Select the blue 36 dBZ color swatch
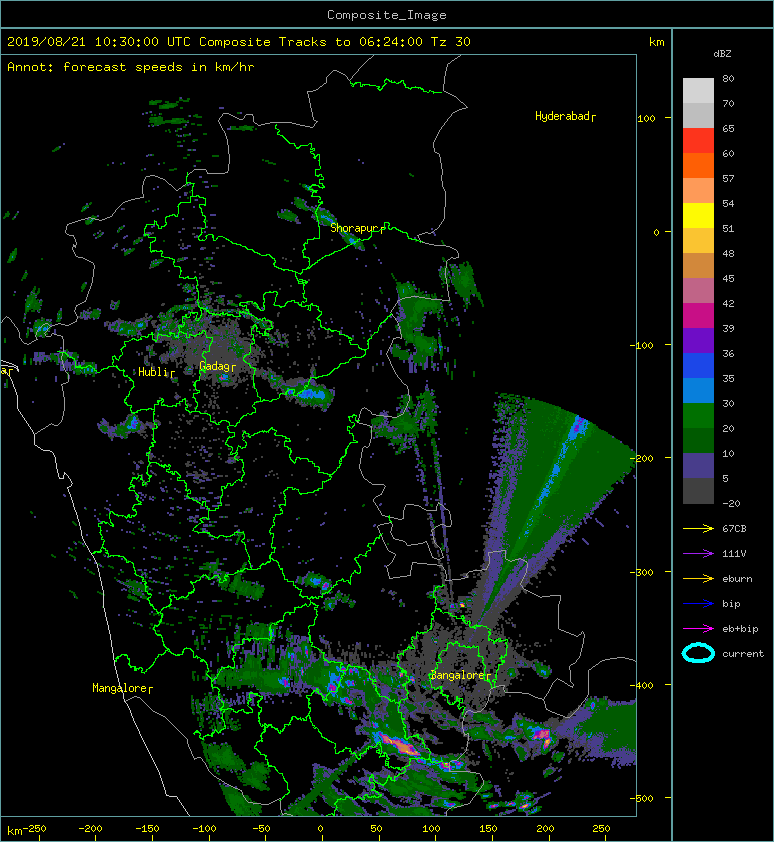 (698, 366)
